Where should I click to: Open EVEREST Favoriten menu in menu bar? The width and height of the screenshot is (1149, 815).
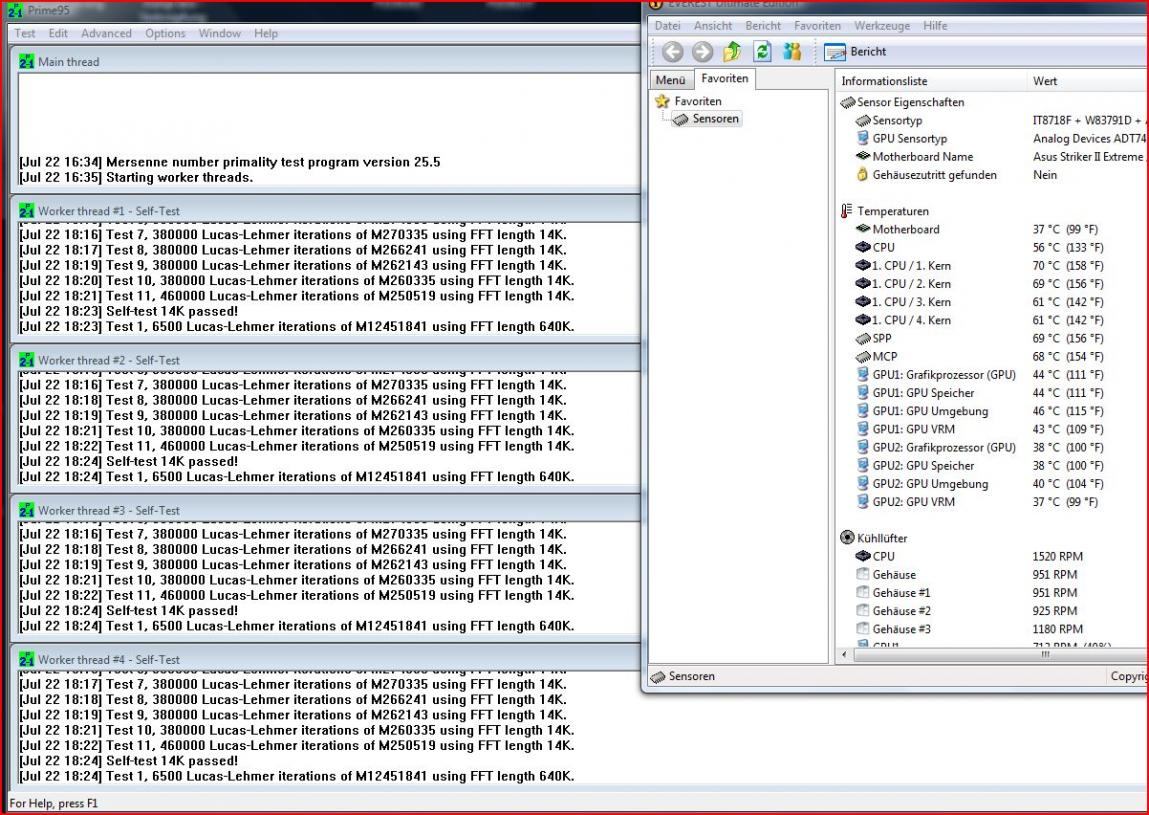pyautogui.click(x=817, y=26)
